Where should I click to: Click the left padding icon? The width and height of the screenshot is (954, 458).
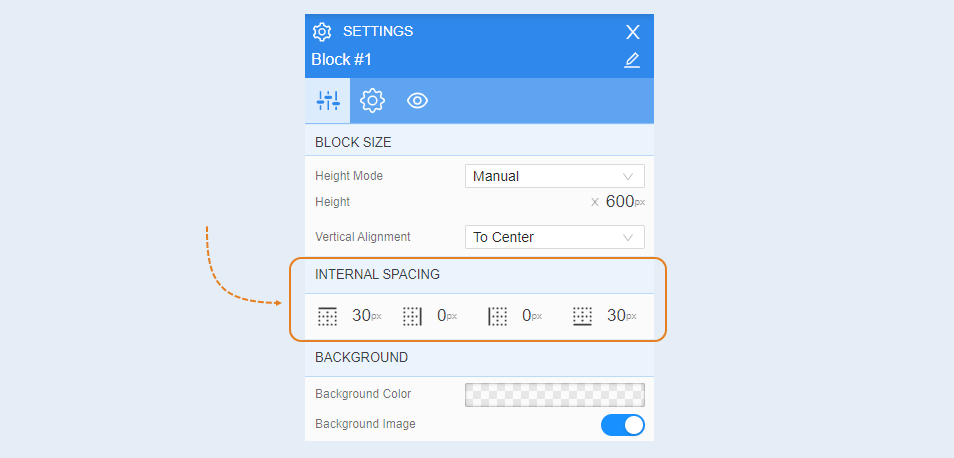tap(498, 316)
